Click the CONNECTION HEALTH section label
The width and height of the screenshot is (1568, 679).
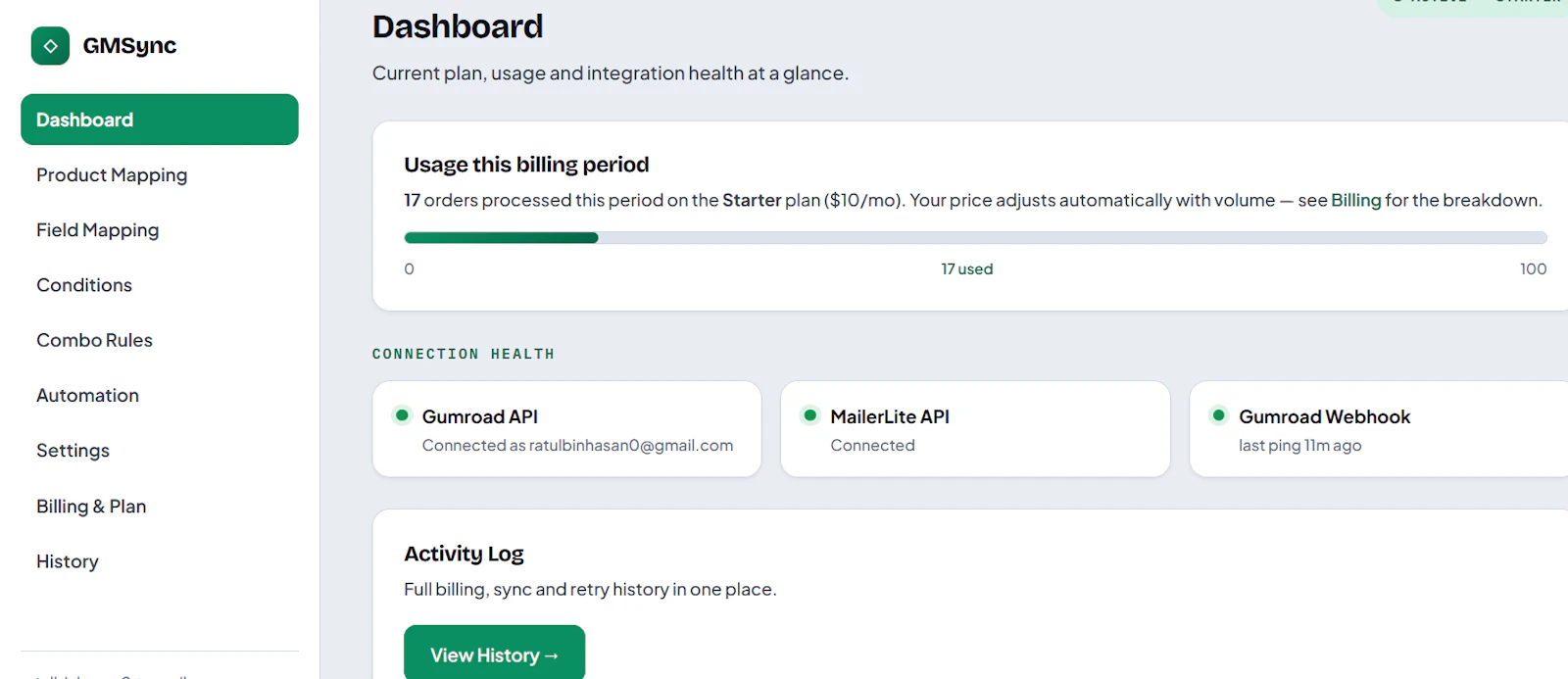click(x=464, y=354)
